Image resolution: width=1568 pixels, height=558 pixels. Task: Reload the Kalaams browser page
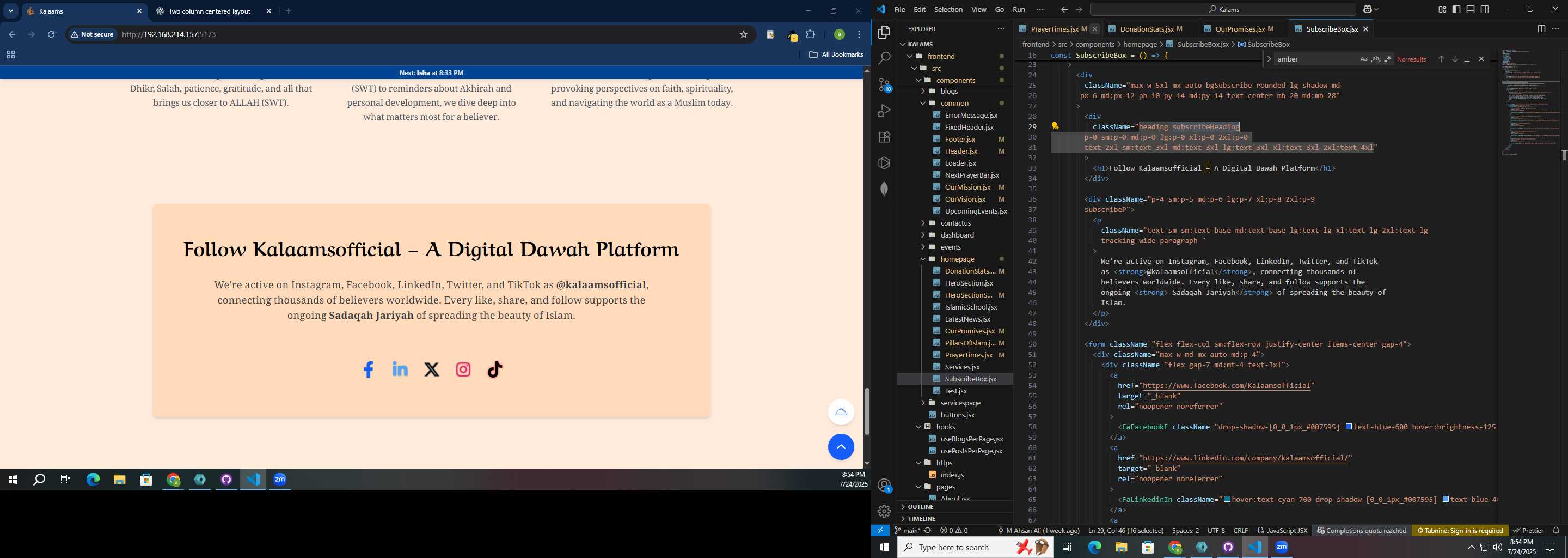[x=51, y=35]
